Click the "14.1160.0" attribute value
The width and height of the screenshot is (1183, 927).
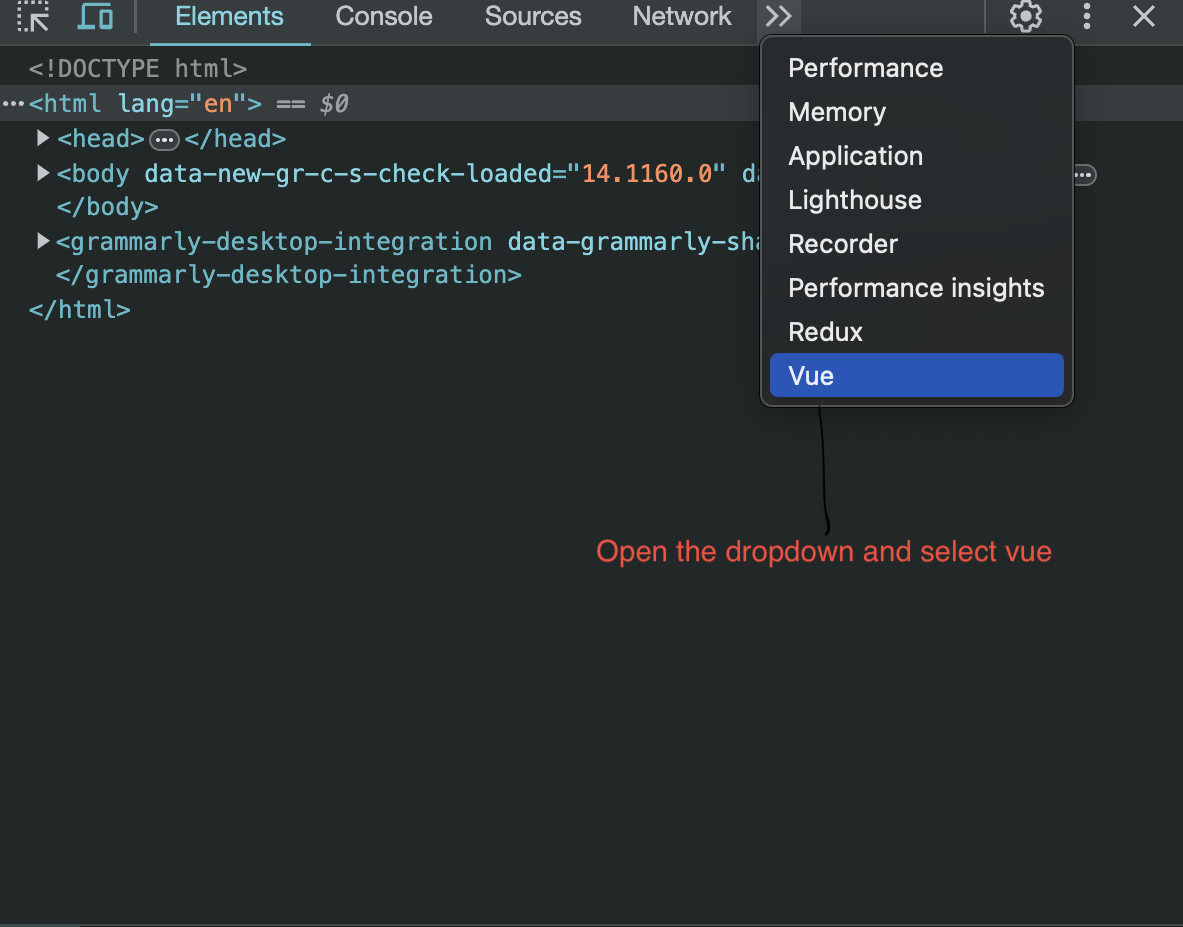tap(646, 173)
